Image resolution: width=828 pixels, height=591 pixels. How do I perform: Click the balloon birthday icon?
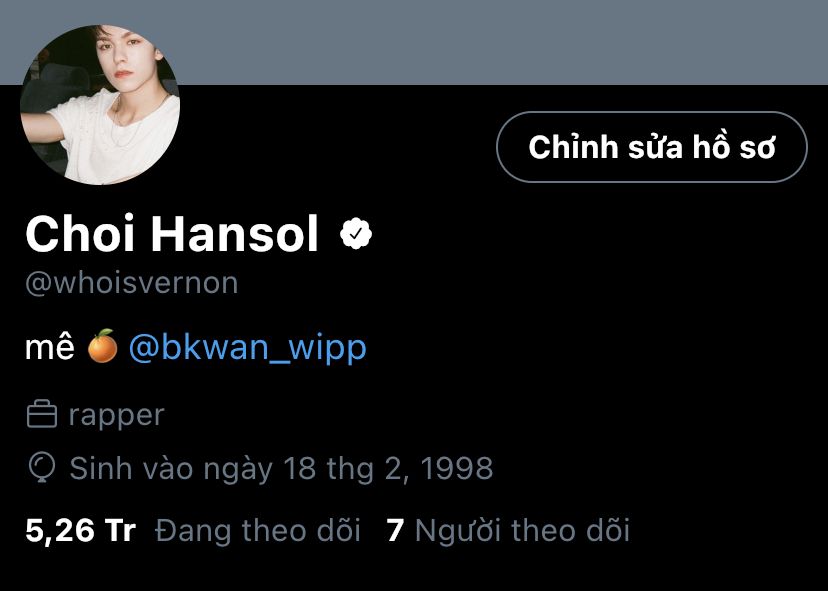(x=42, y=468)
